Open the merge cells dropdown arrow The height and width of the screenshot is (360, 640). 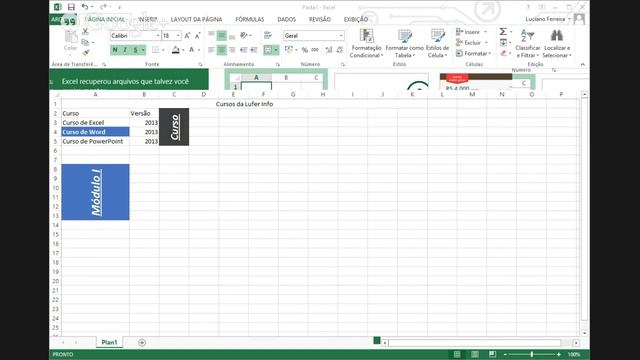coord(276,50)
